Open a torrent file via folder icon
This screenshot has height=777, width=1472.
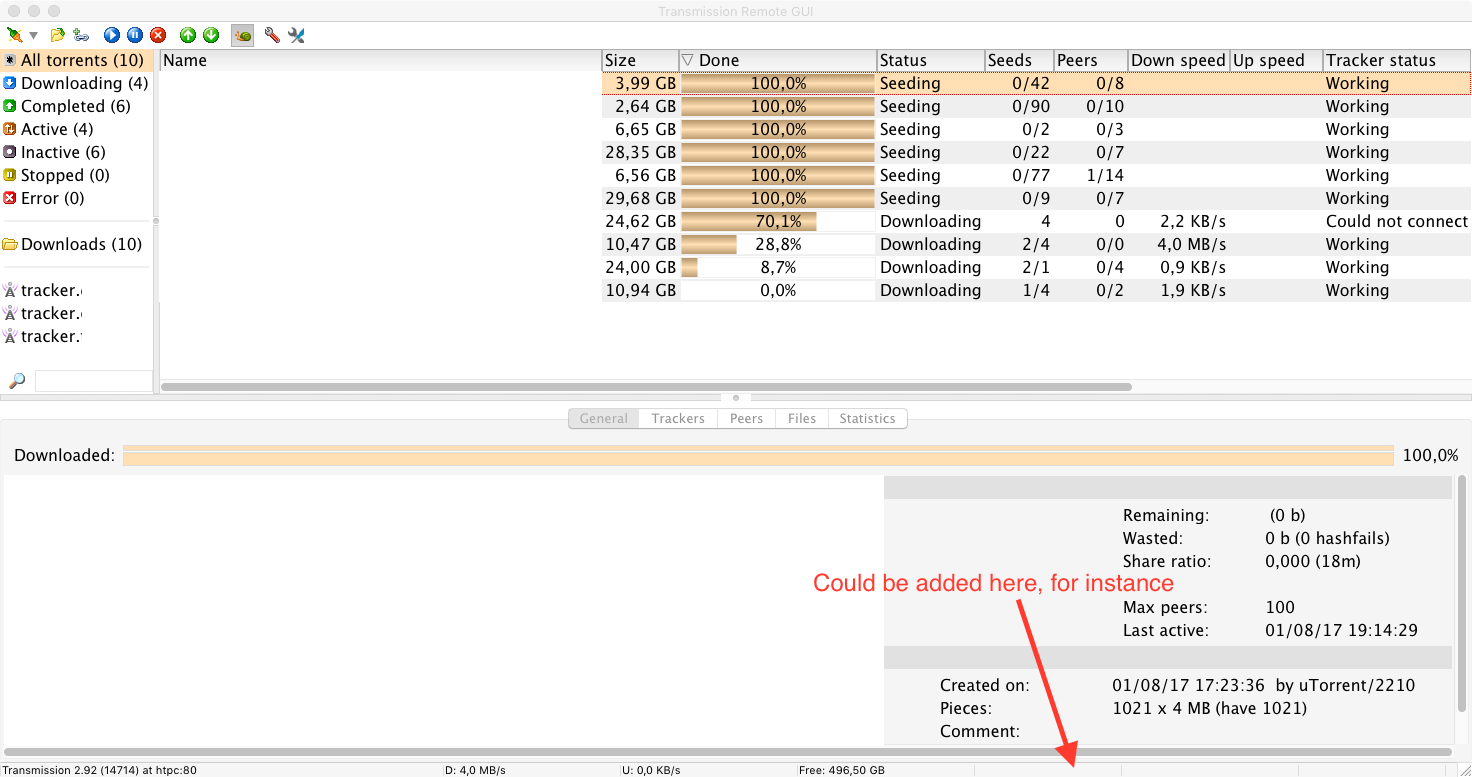coord(56,34)
